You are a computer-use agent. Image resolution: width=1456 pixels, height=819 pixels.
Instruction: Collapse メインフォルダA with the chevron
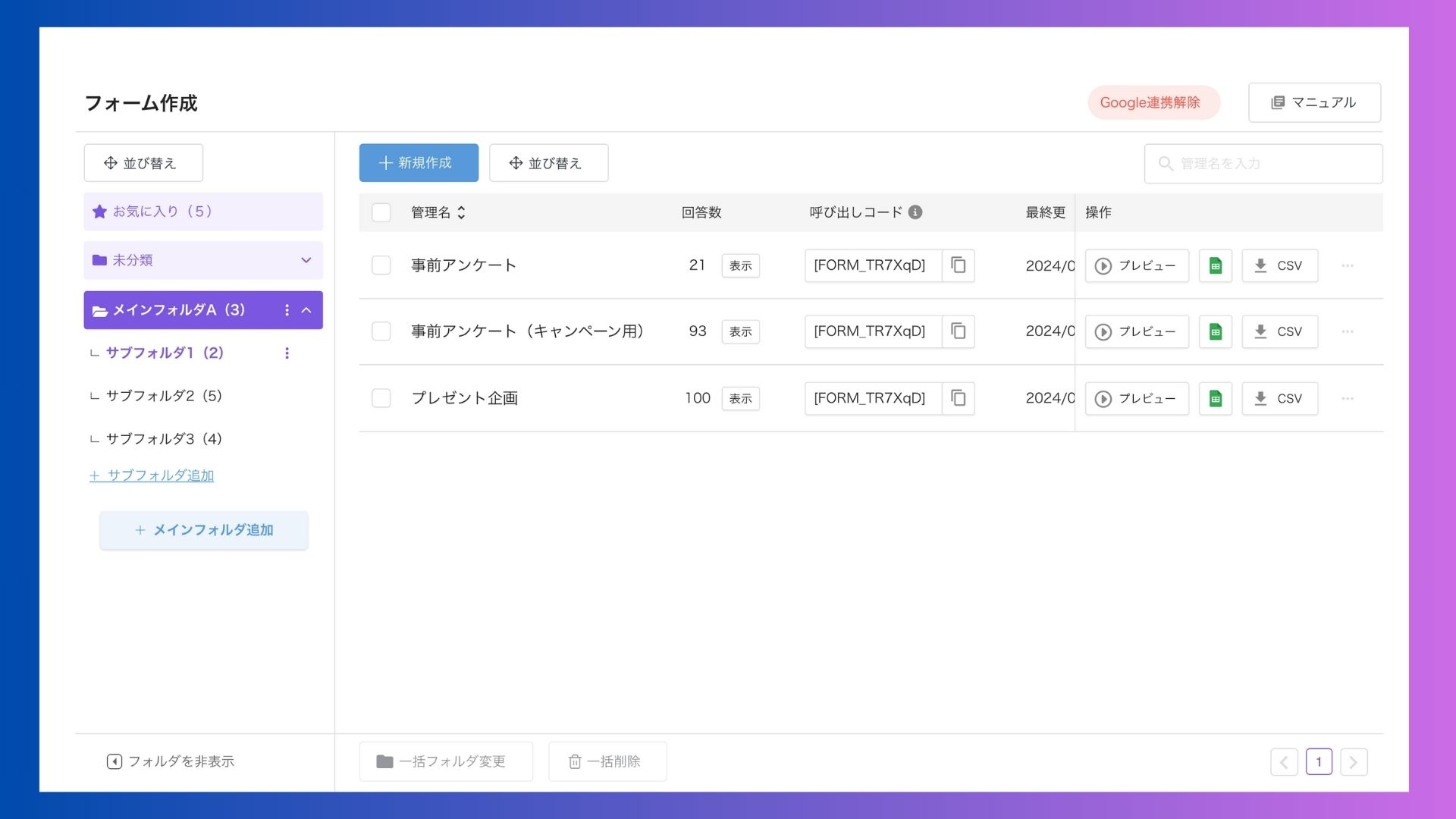(x=306, y=310)
